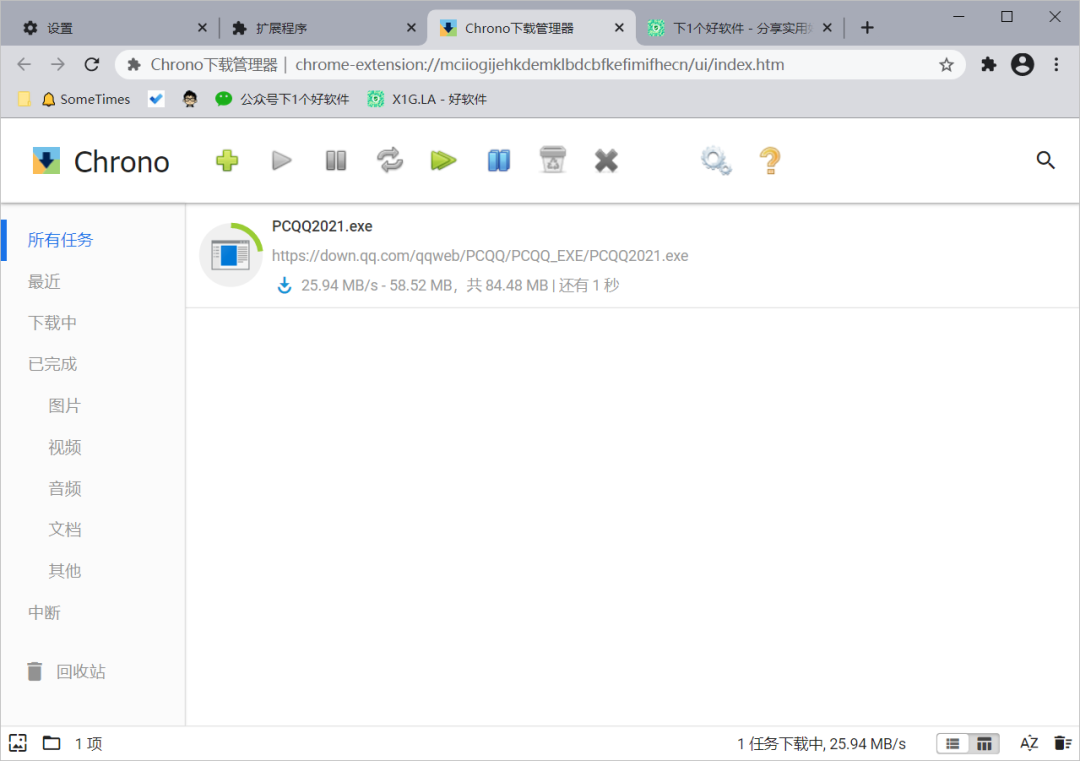Viewport: 1080px width, 761px height.
Task: Open the yellow folder bookmark
Action: point(24,99)
